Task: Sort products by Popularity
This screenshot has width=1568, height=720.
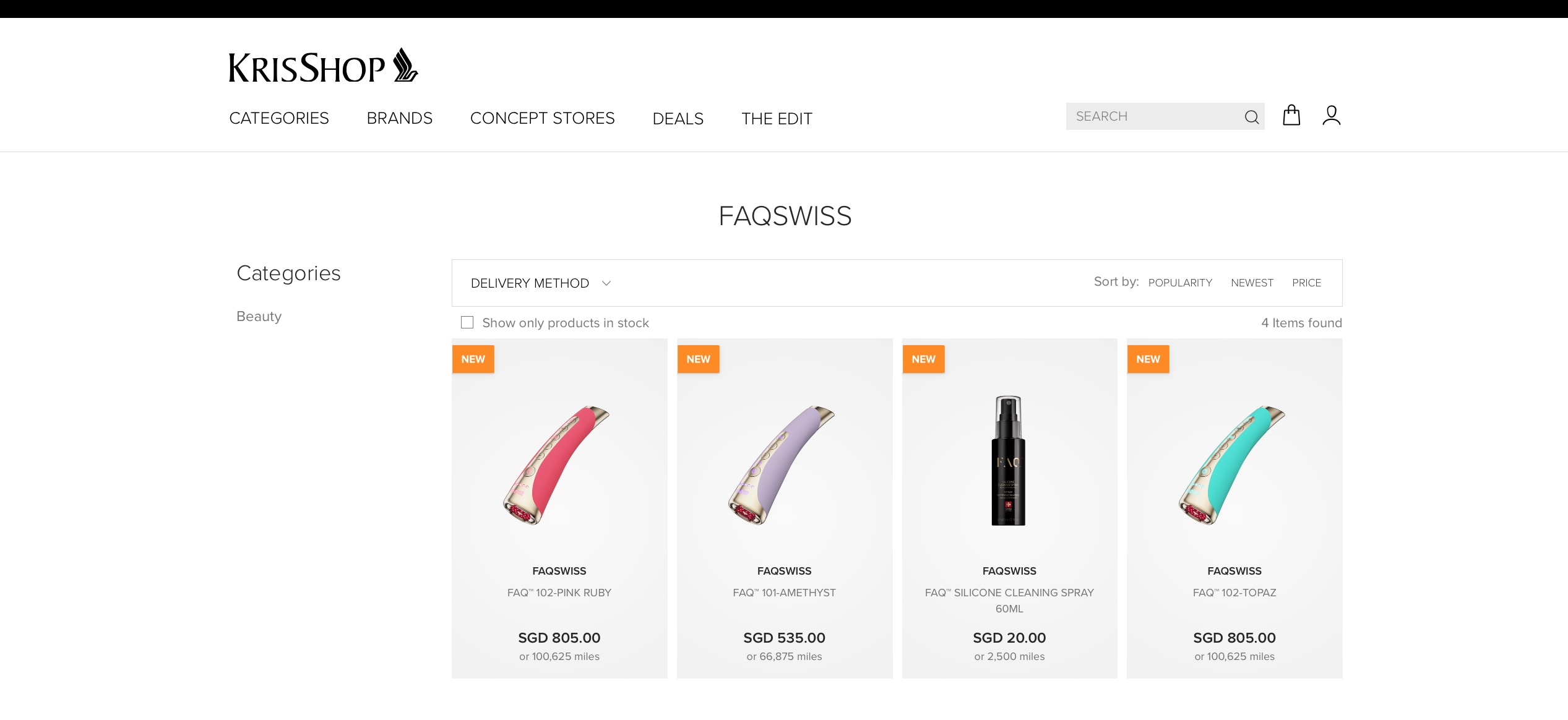Action: 1180,283
